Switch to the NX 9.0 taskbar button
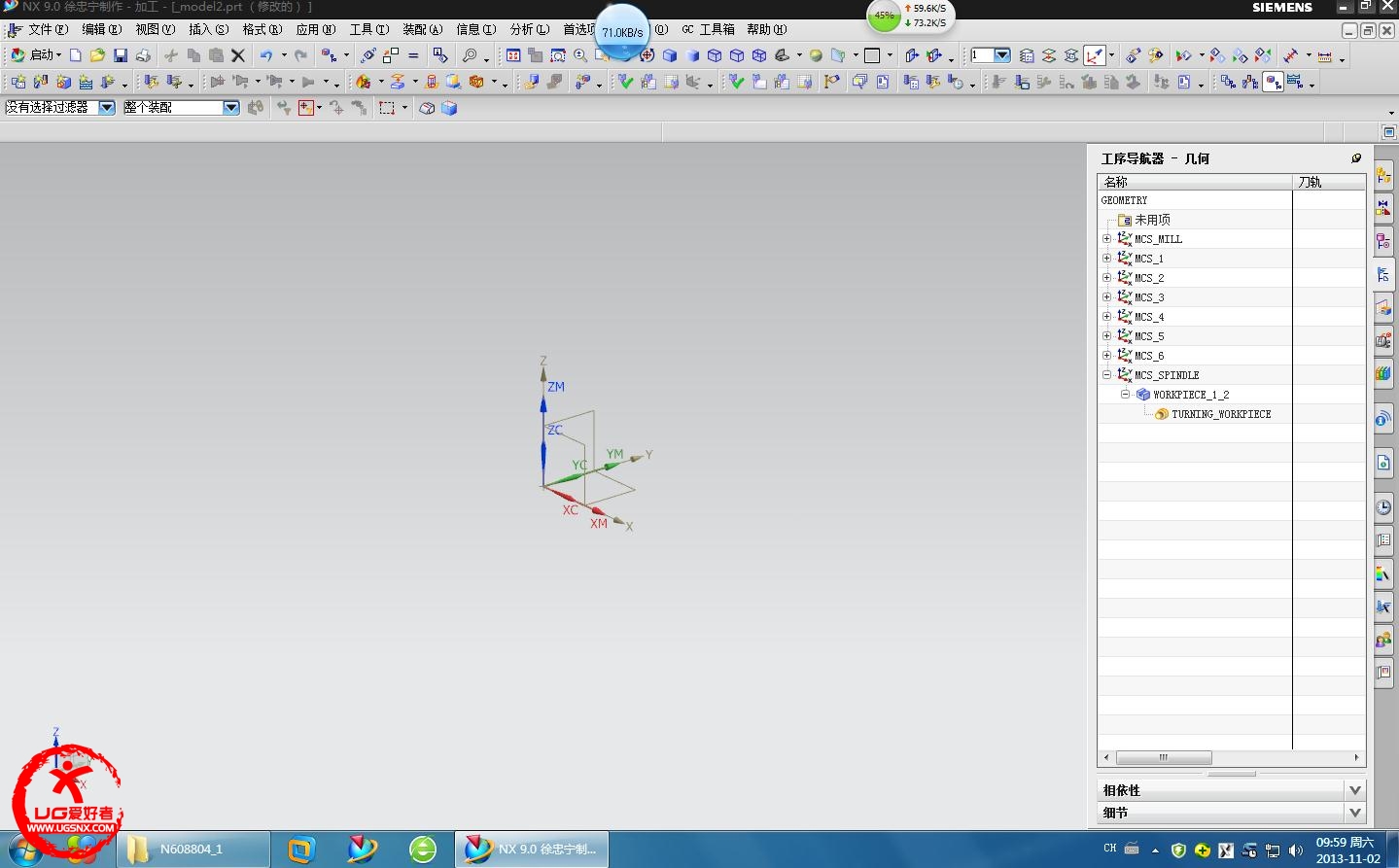Image resolution: width=1399 pixels, height=868 pixels. [x=532, y=849]
